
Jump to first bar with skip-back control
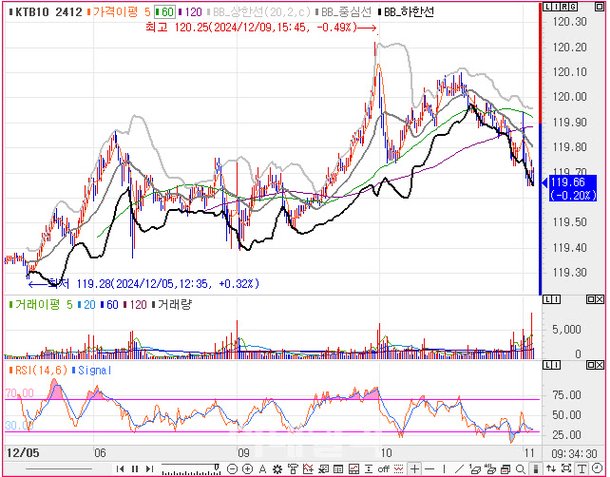click(121, 469)
